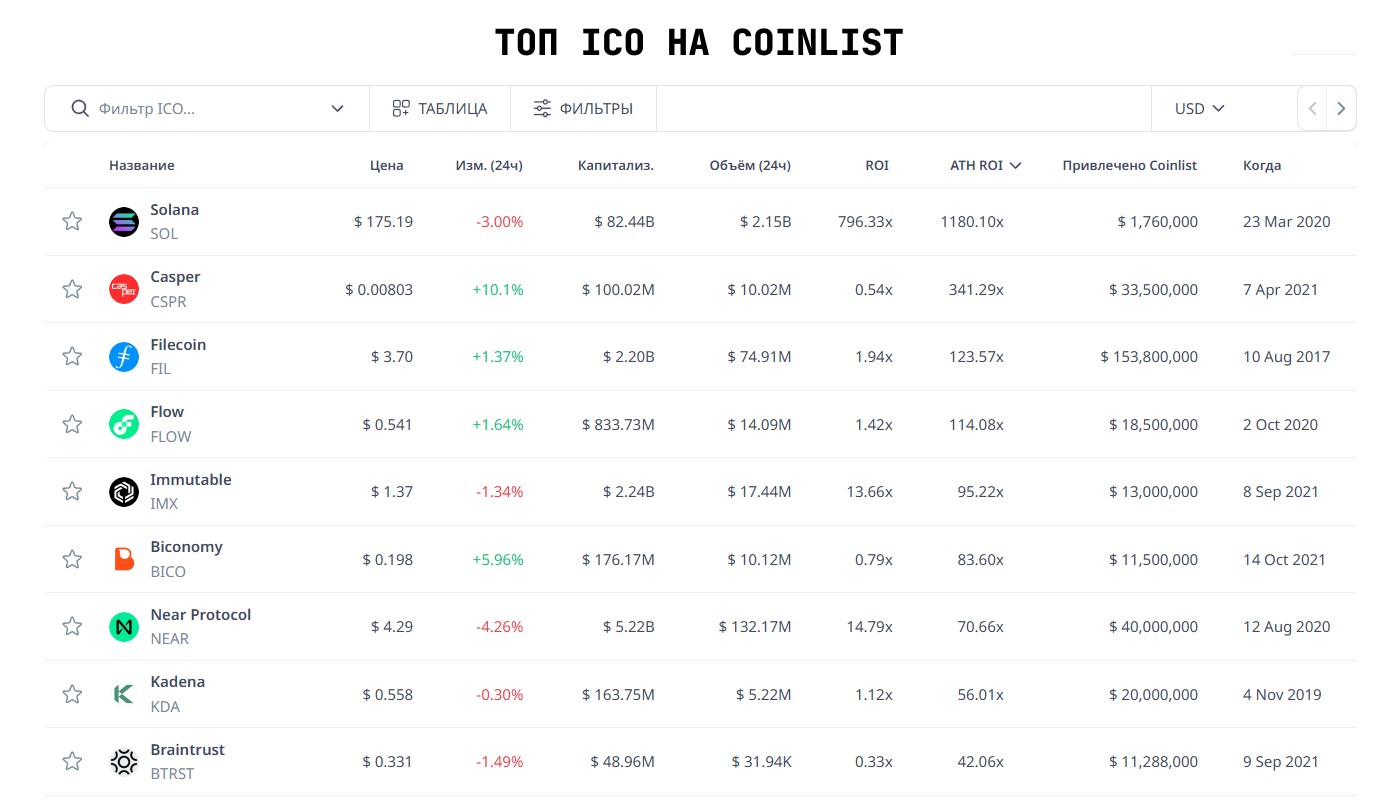
Task: Toggle the ATH ROI sort chevron
Action: tap(1016, 165)
